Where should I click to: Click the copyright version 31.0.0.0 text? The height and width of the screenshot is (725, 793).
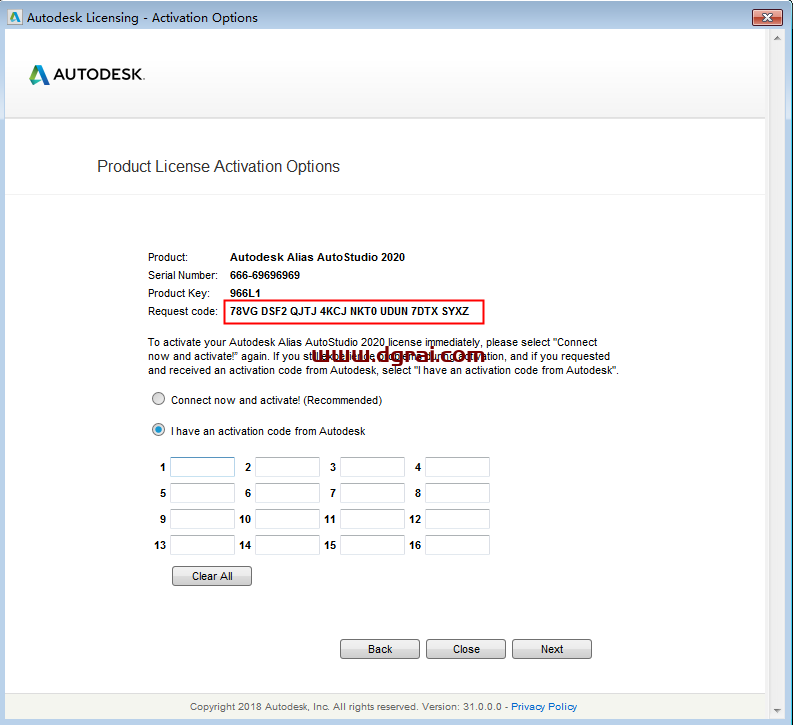(462, 706)
